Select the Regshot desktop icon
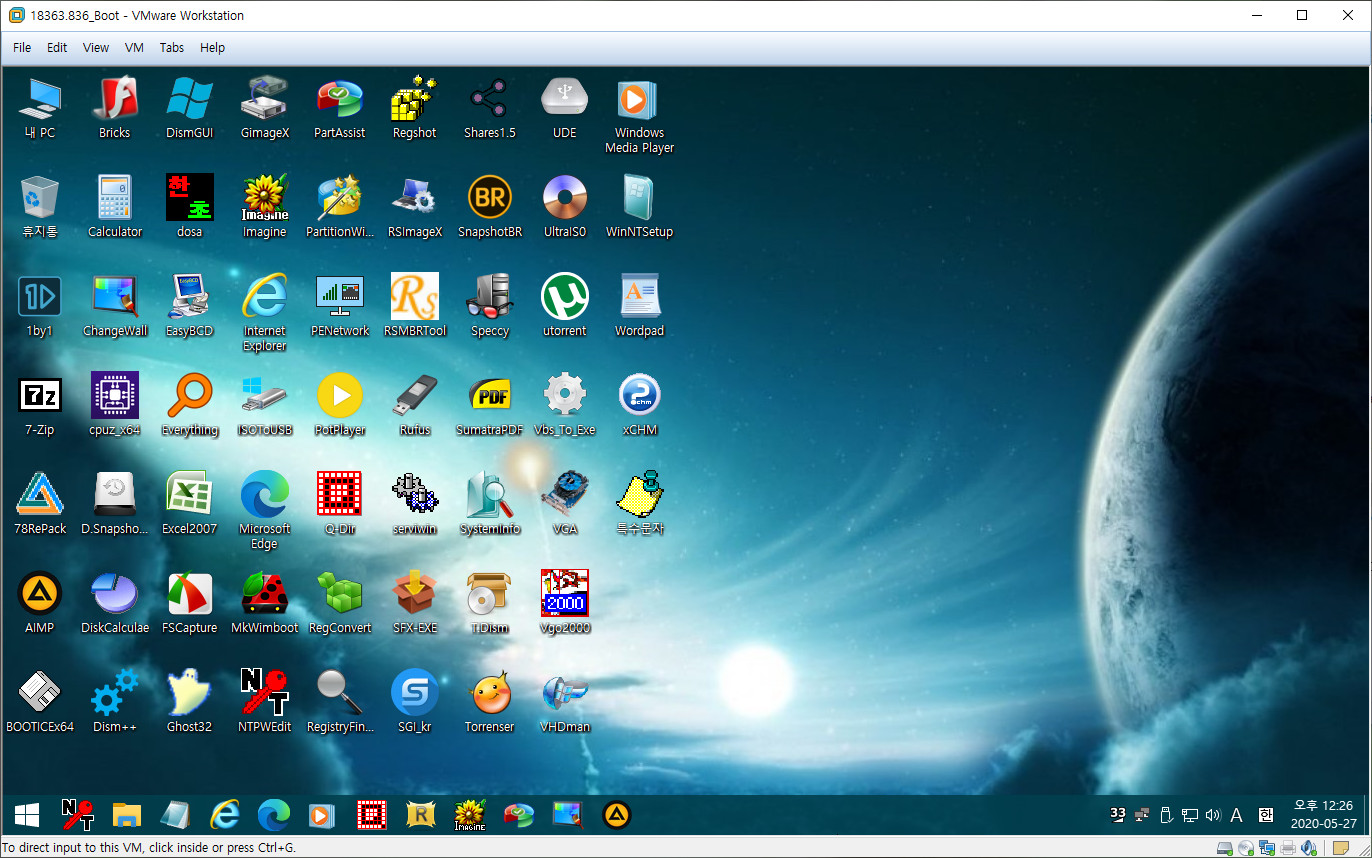The width and height of the screenshot is (1372, 858). pos(415,108)
